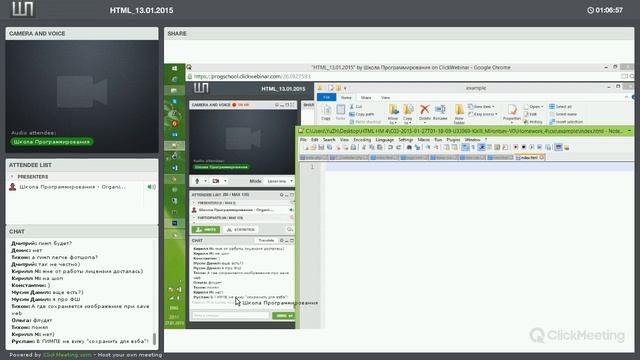Open camera dropdown arrow in webinar controls
Screen dimensions: 640x360
click(x=225, y=181)
